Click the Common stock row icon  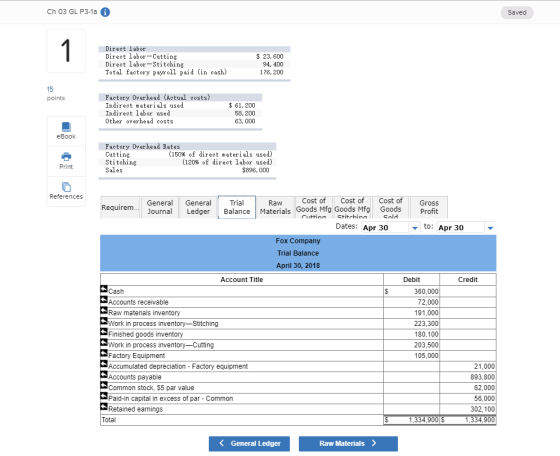point(104,385)
